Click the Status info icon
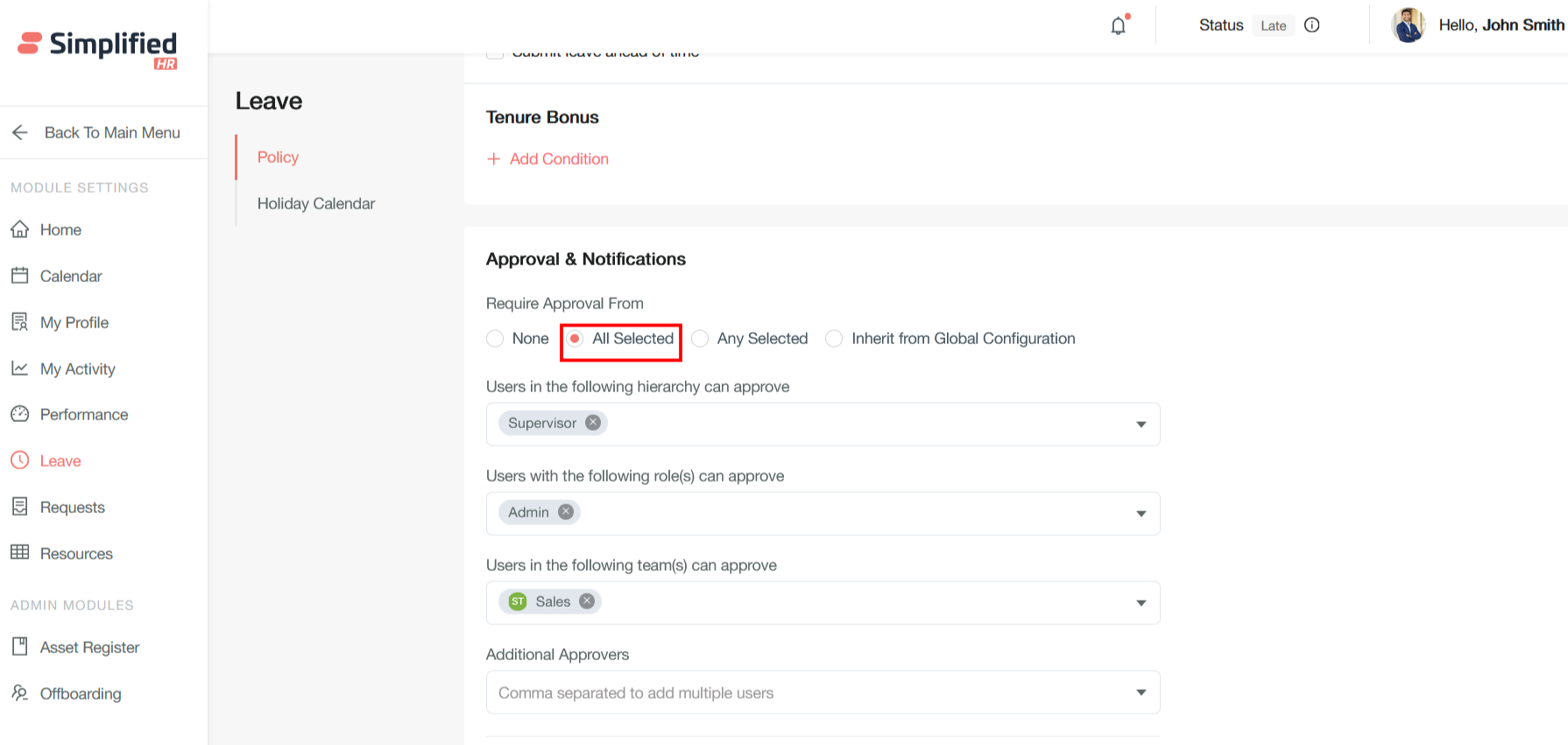This screenshot has height=745, width=1568. (1311, 25)
